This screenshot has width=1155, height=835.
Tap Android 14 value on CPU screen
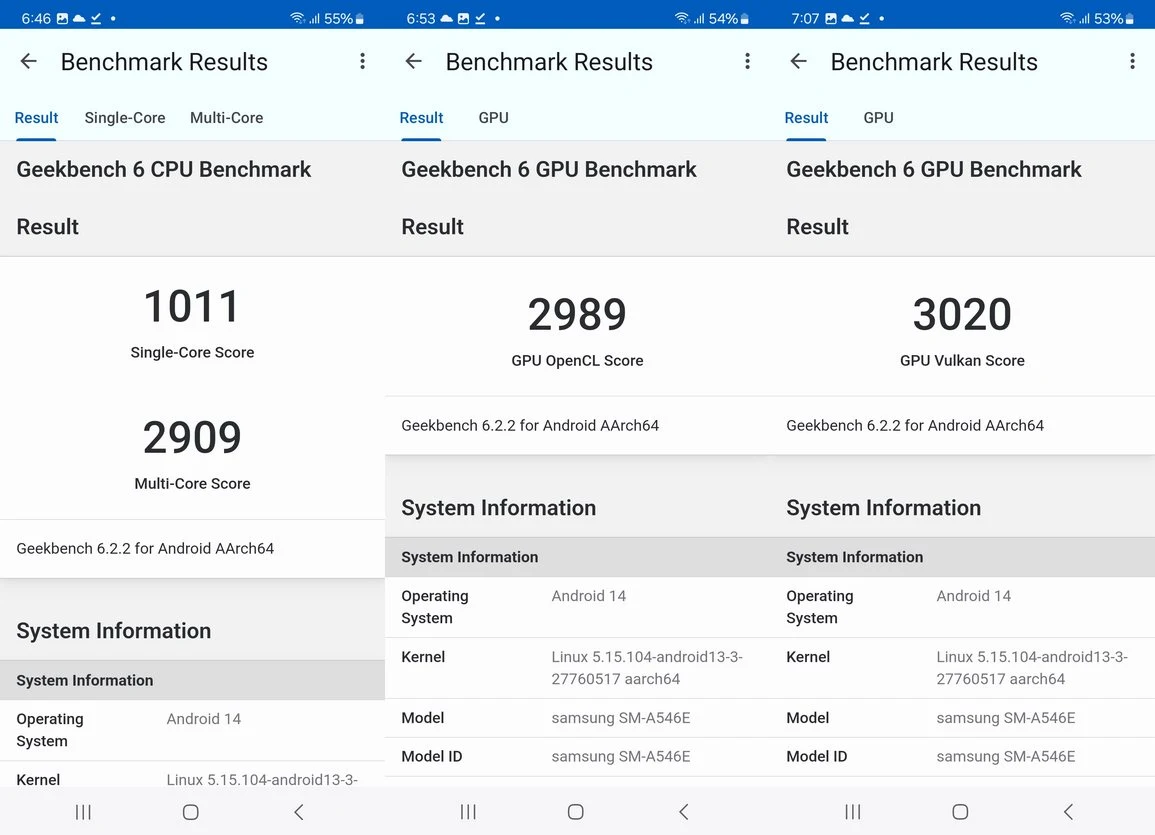203,719
